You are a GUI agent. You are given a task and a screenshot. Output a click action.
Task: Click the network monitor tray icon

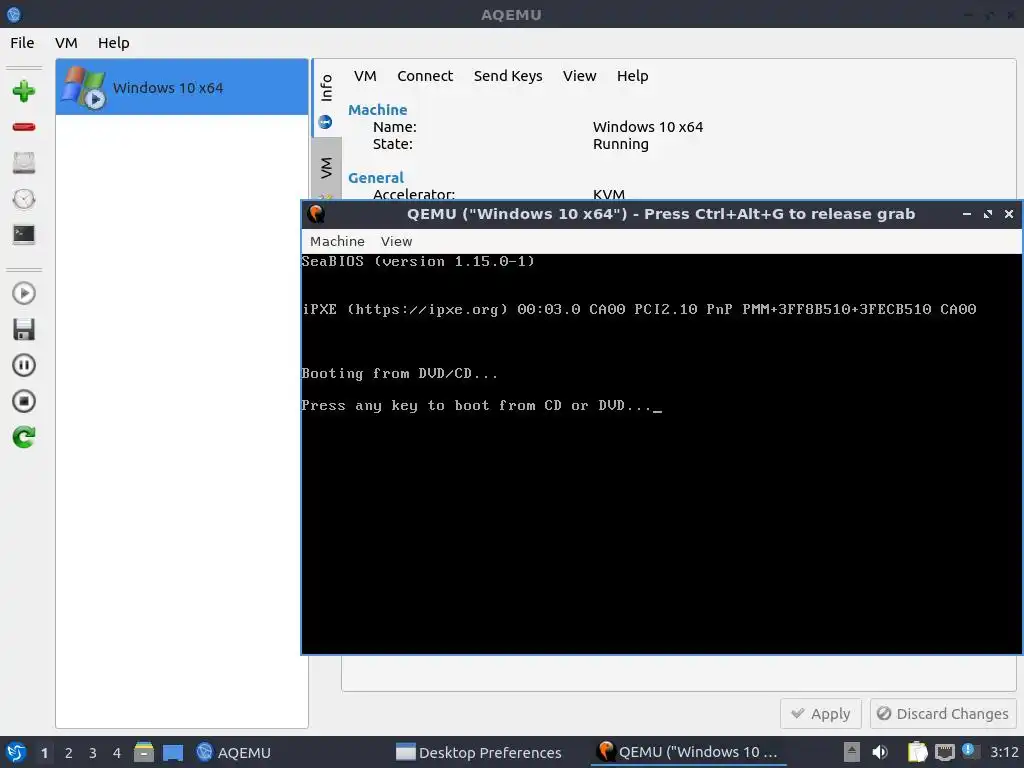pyautogui.click(x=944, y=752)
